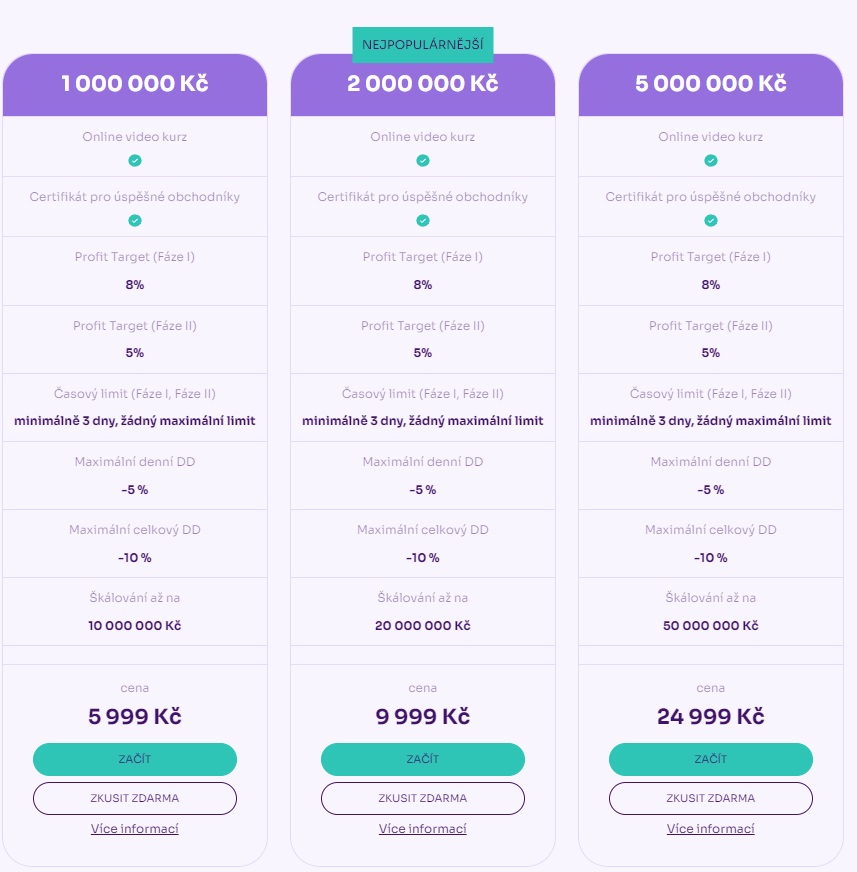Select the 2 000 000 Kč plan header
This screenshot has width=857, height=872.
tap(423, 85)
